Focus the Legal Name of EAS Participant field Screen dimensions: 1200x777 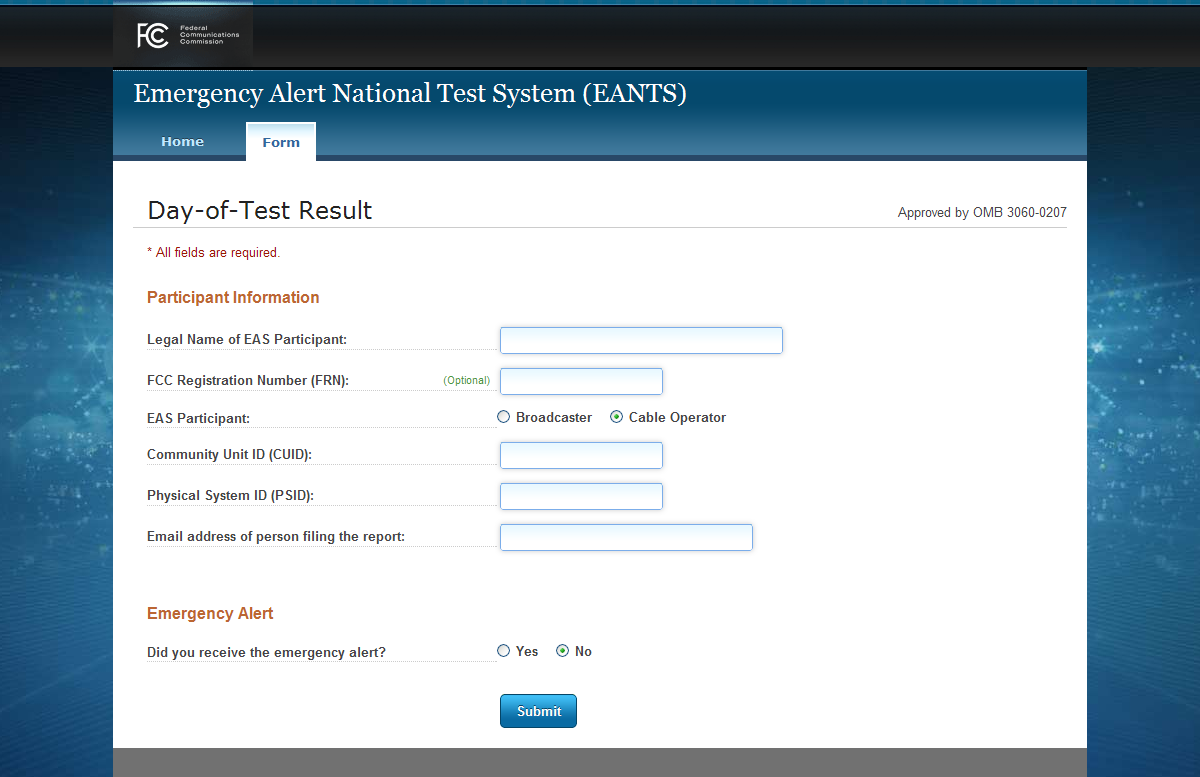coord(641,340)
